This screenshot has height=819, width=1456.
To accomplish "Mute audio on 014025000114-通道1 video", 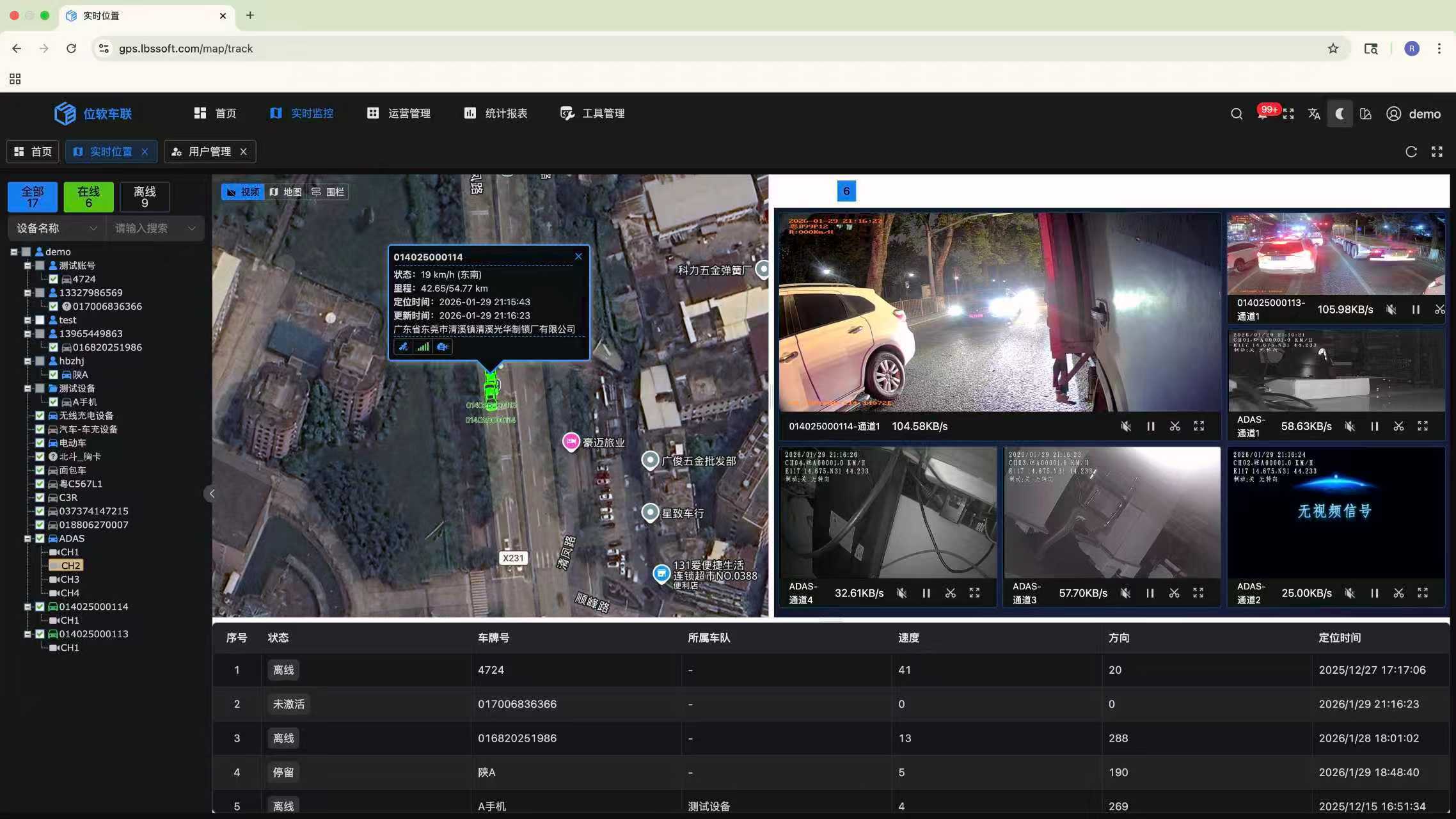I will tap(1126, 426).
